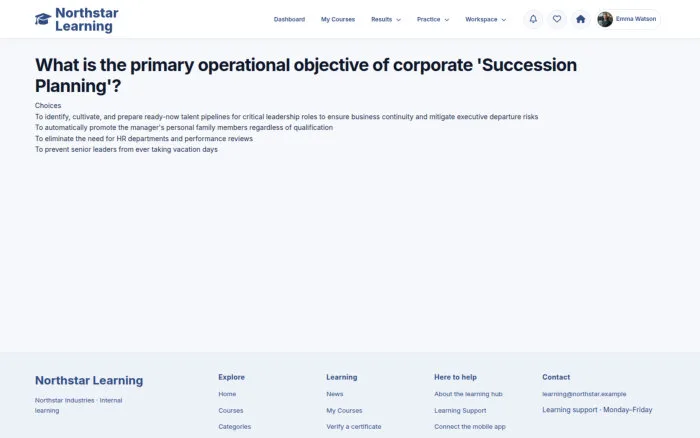Open the footer My Courses link
Screen dimensions: 700x438
click(x=344, y=410)
